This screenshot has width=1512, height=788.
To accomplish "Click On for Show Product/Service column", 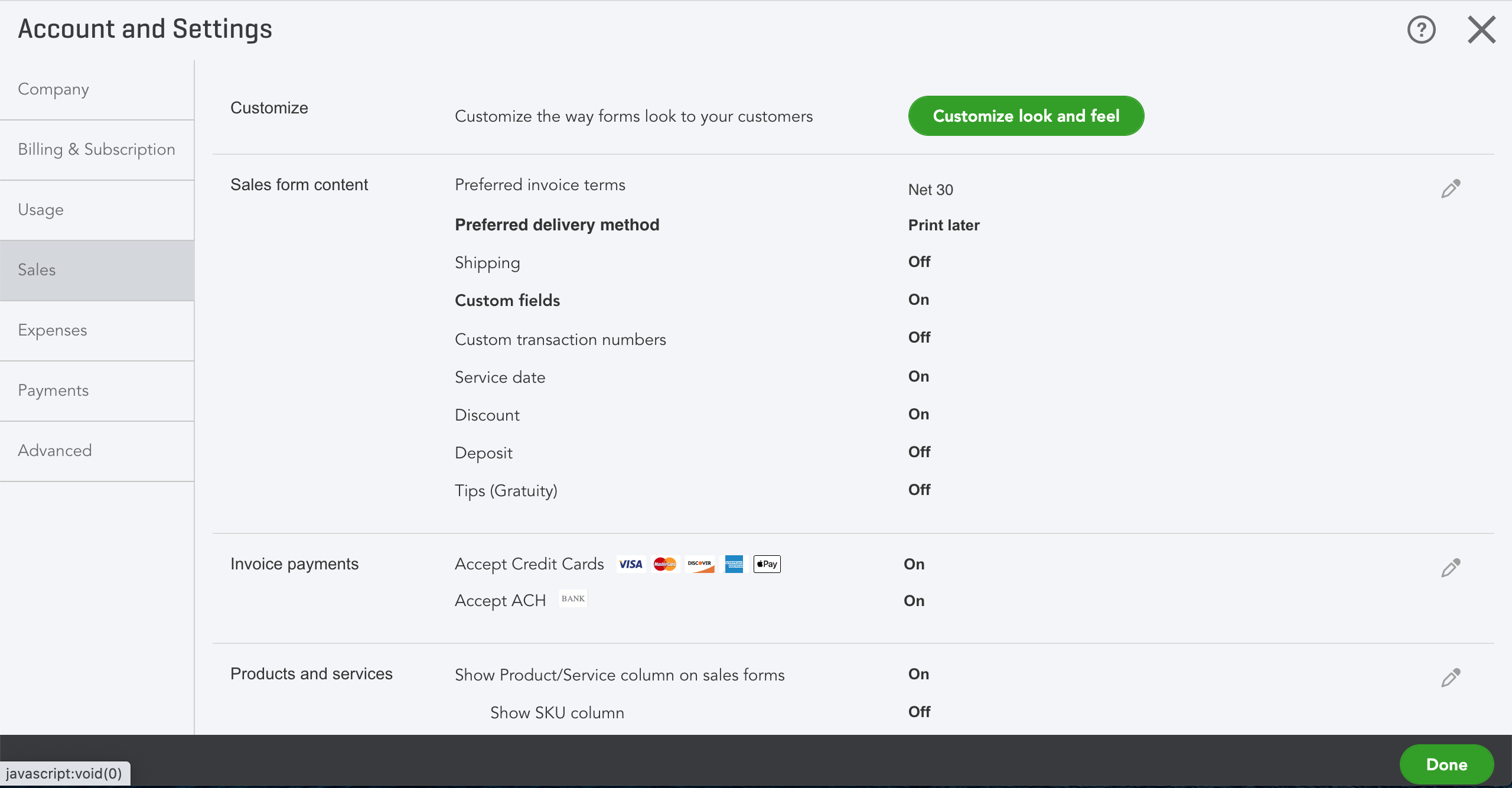I will click(918, 674).
